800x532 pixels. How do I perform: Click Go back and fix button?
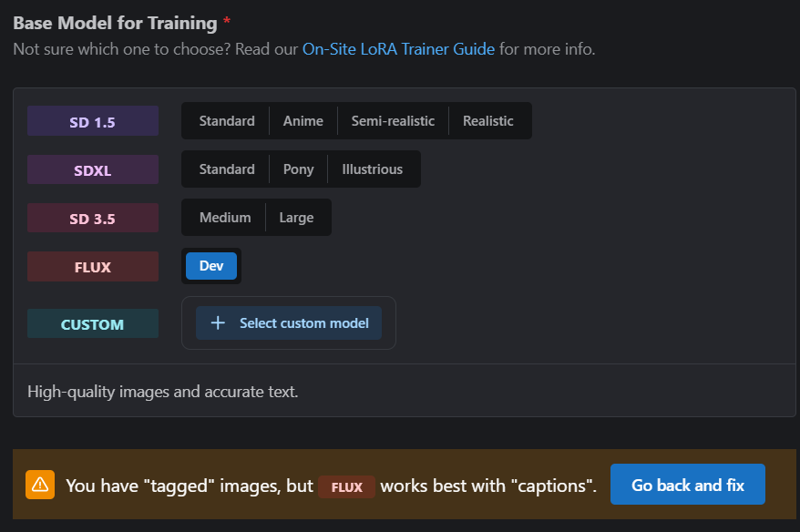click(687, 485)
